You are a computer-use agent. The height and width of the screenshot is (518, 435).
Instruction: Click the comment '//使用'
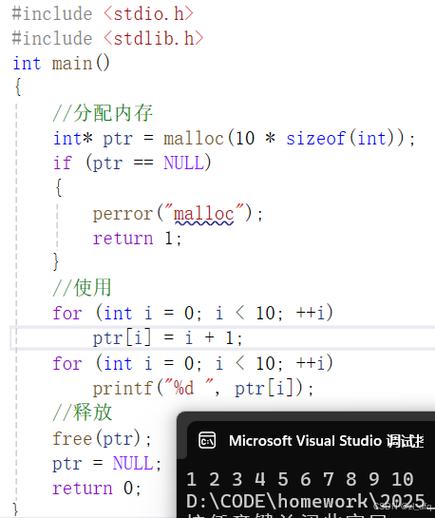coord(82,288)
